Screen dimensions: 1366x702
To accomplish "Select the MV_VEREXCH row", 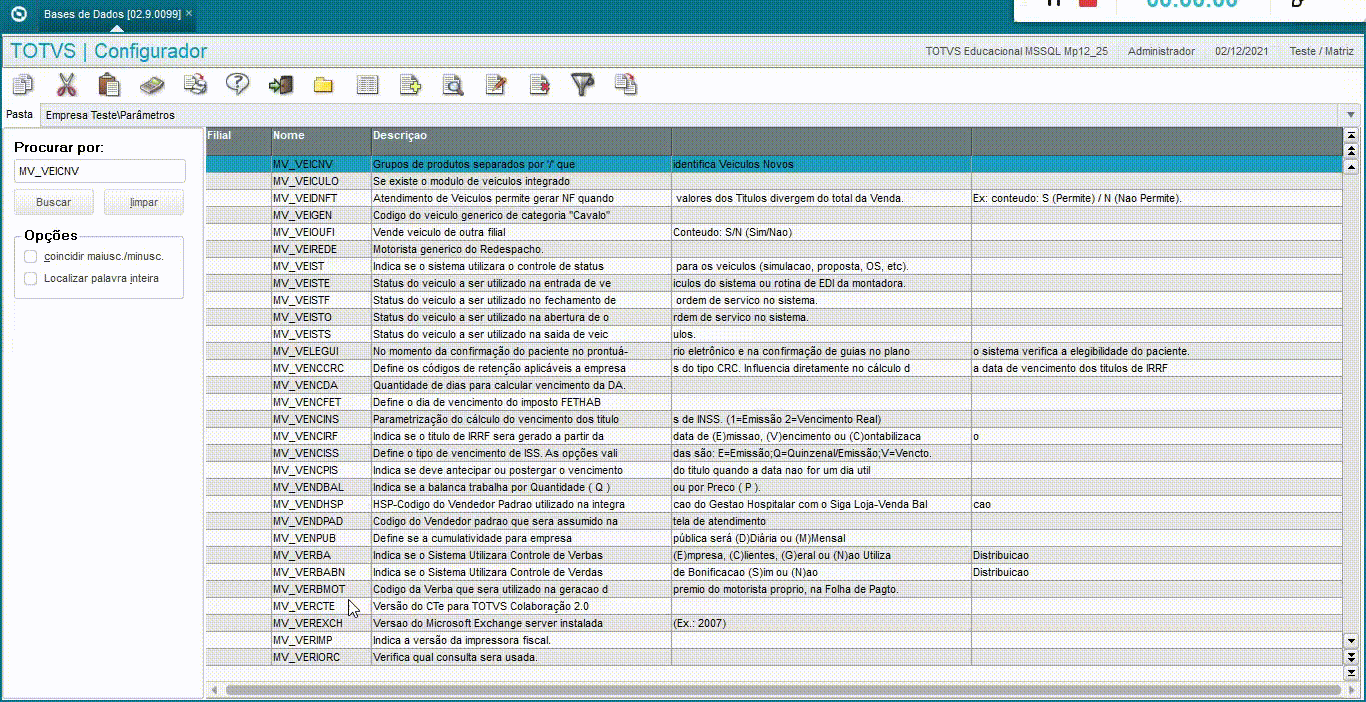I will point(773,623).
